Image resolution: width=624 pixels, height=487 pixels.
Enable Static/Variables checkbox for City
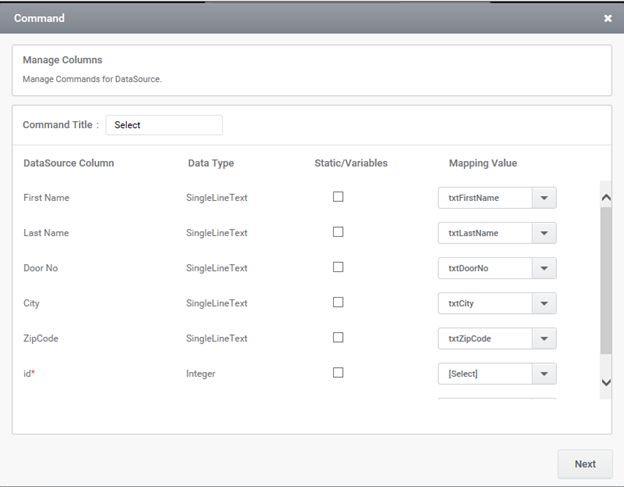click(338, 302)
